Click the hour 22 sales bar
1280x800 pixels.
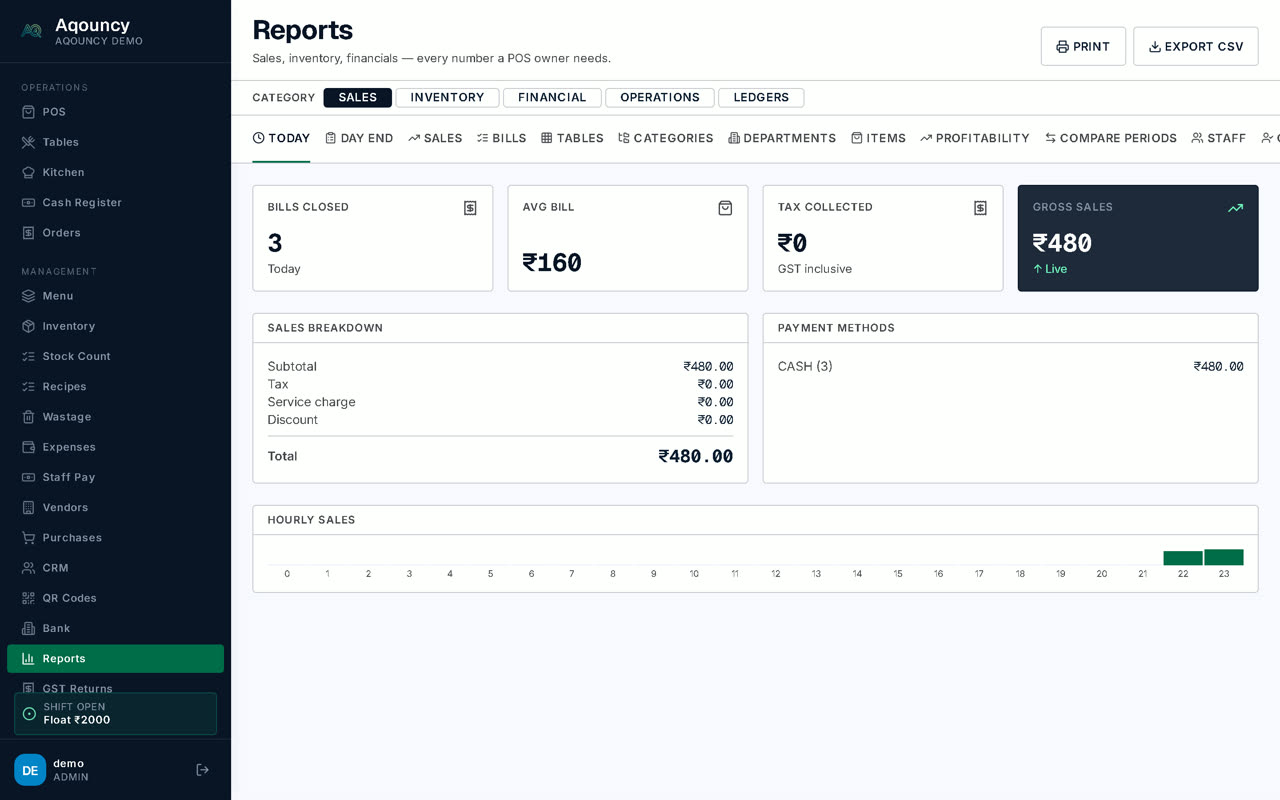click(1183, 558)
